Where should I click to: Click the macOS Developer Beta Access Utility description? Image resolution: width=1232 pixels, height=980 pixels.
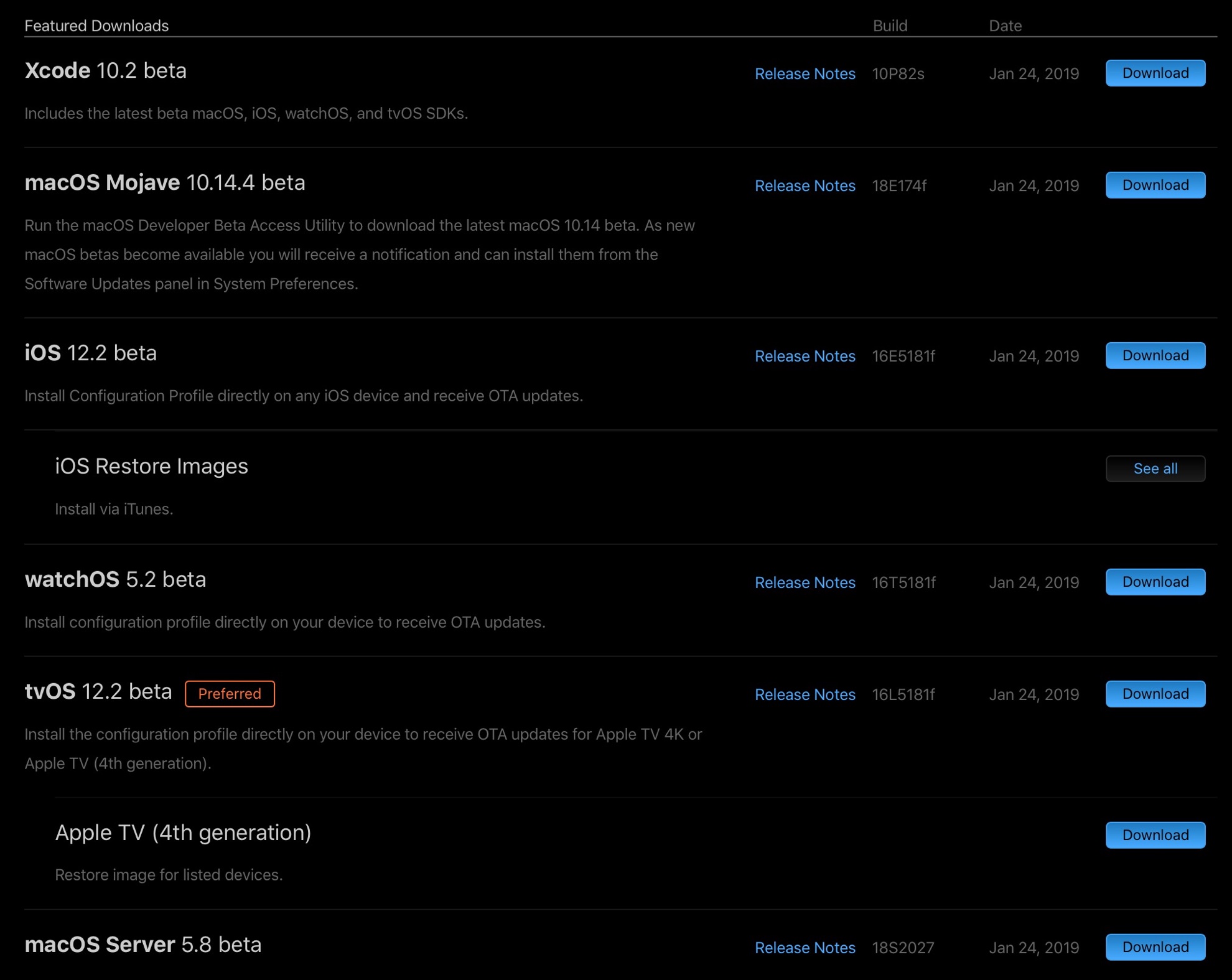360,254
